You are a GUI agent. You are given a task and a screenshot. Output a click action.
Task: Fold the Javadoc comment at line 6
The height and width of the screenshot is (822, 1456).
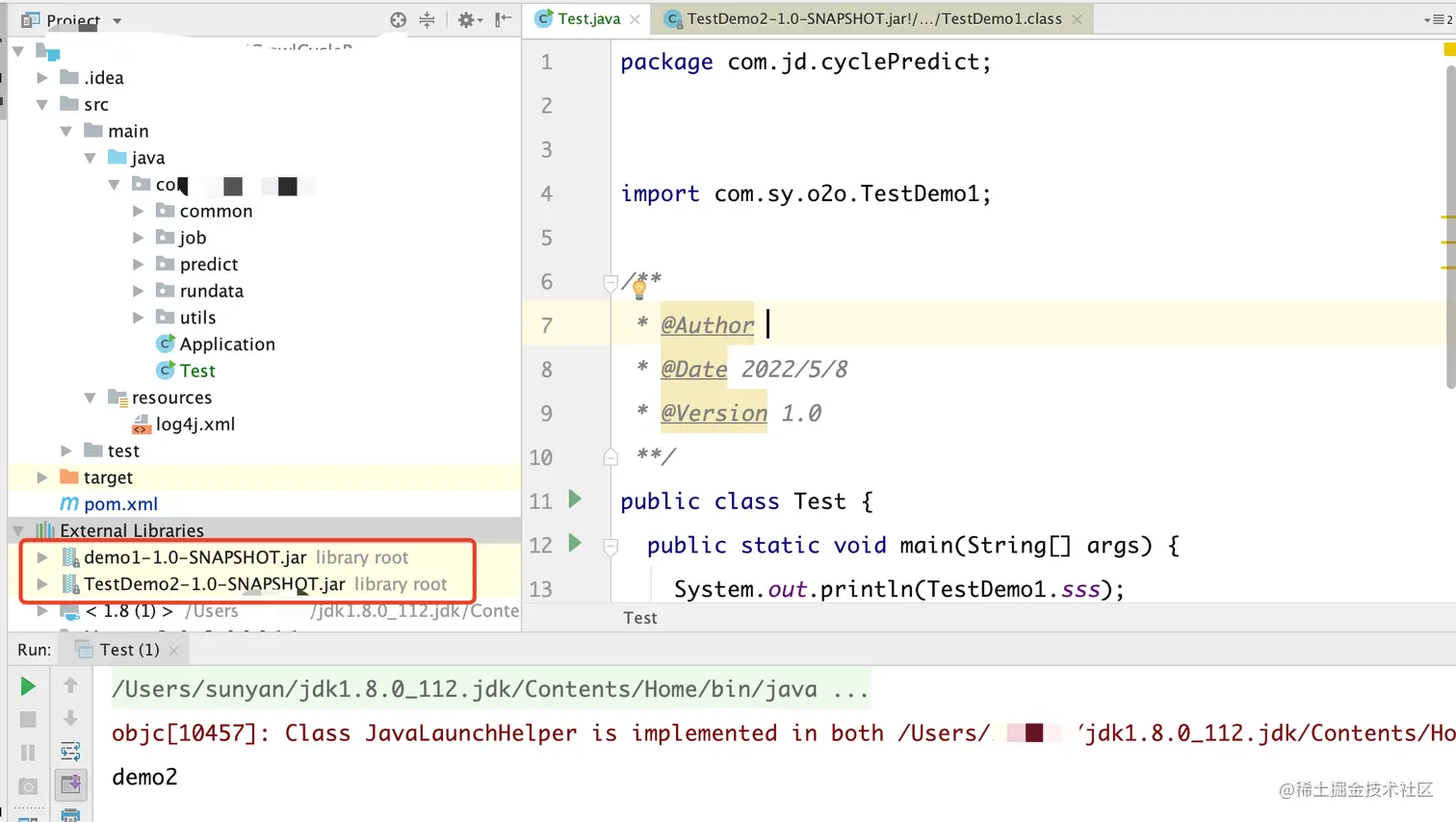[611, 282]
